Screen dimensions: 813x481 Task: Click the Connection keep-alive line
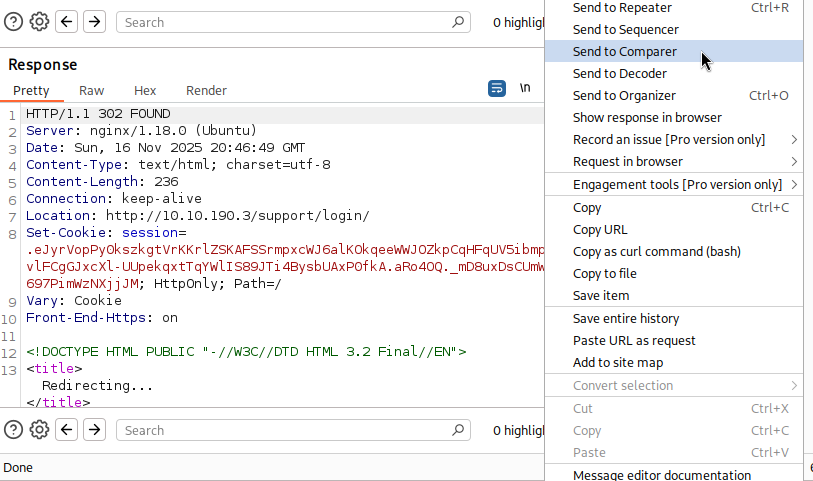coord(114,199)
